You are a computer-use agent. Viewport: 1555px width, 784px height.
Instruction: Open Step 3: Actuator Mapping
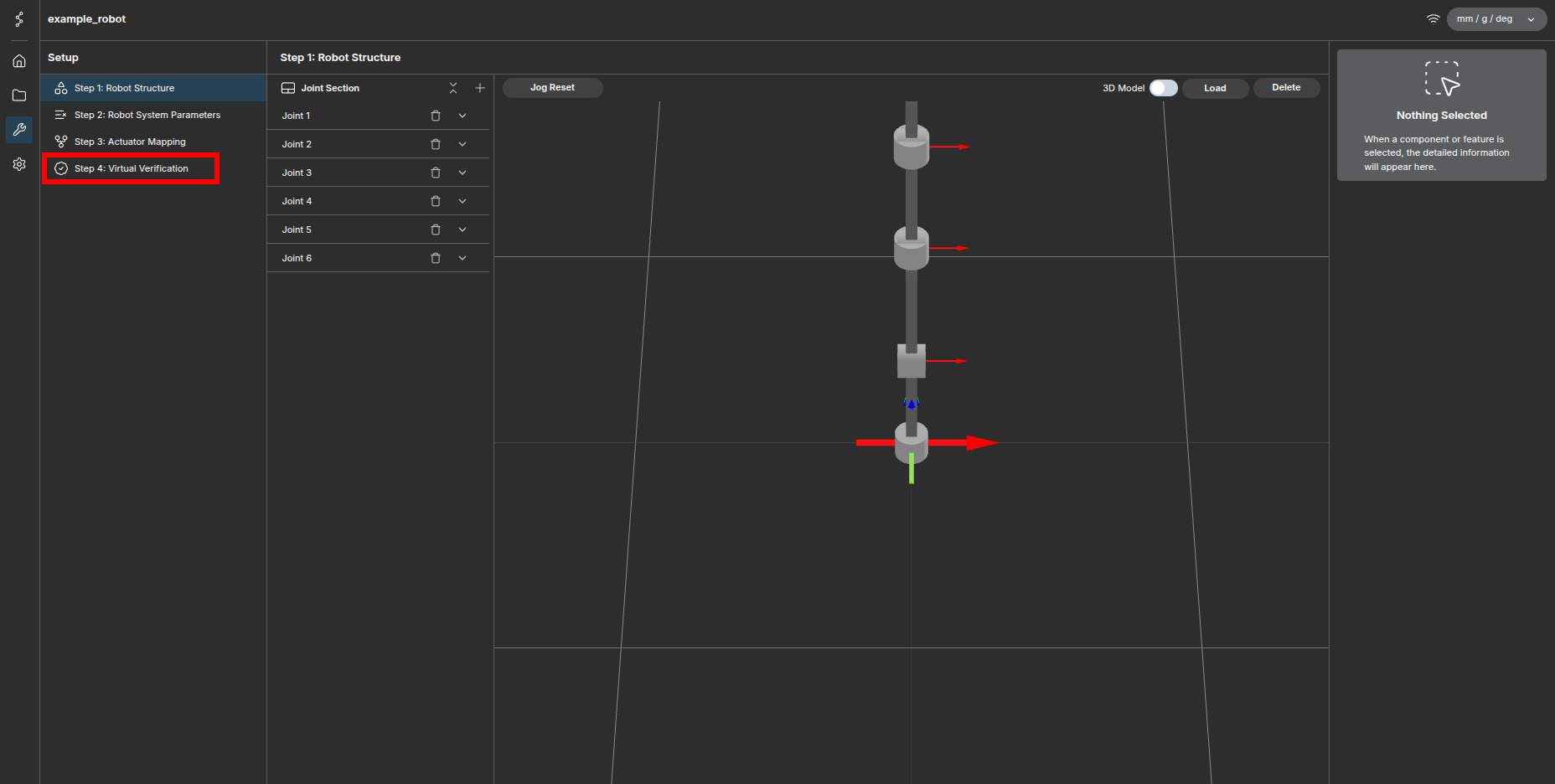(130, 142)
